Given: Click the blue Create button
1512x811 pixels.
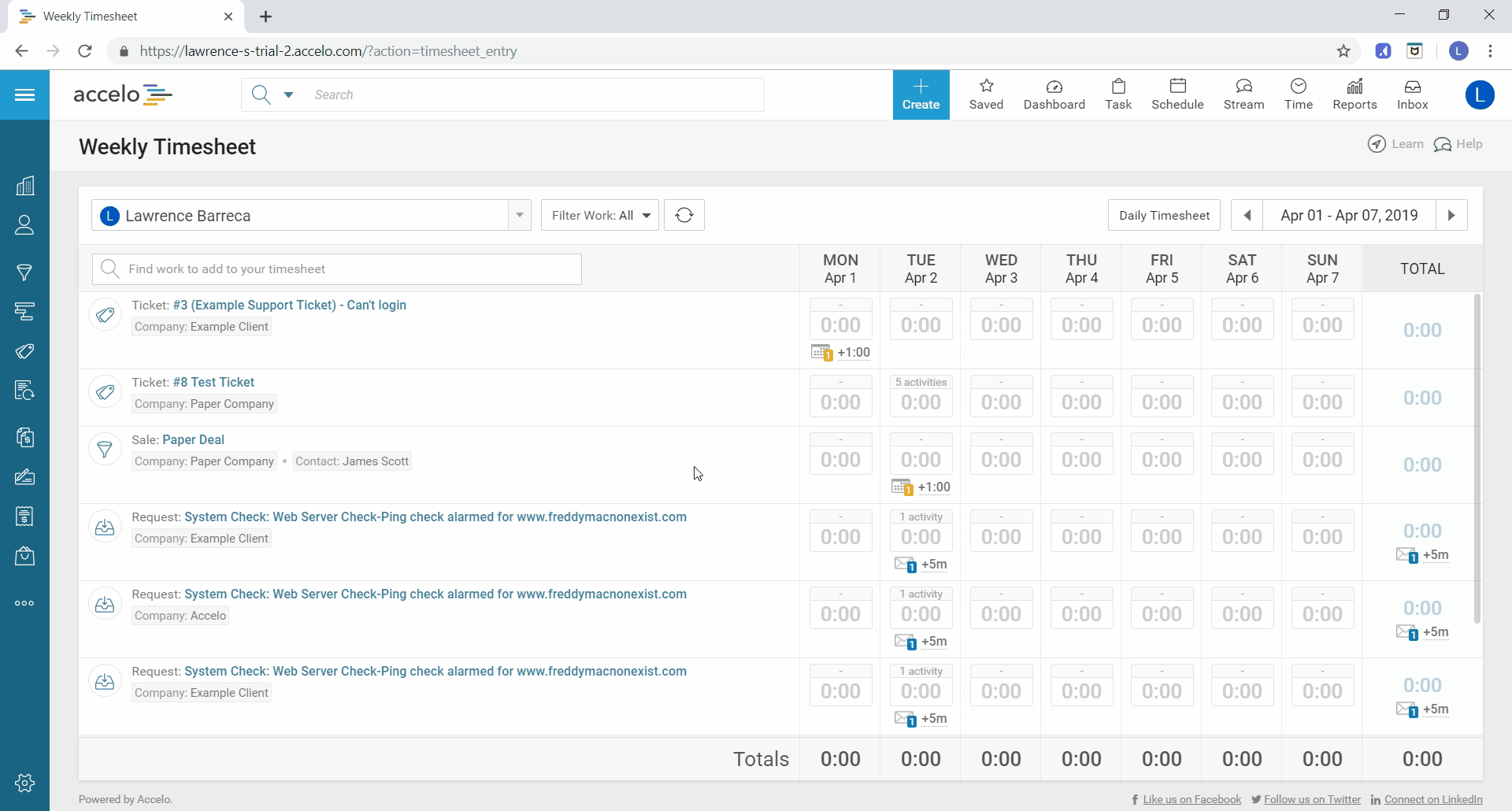Looking at the screenshot, I should (x=921, y=94).
